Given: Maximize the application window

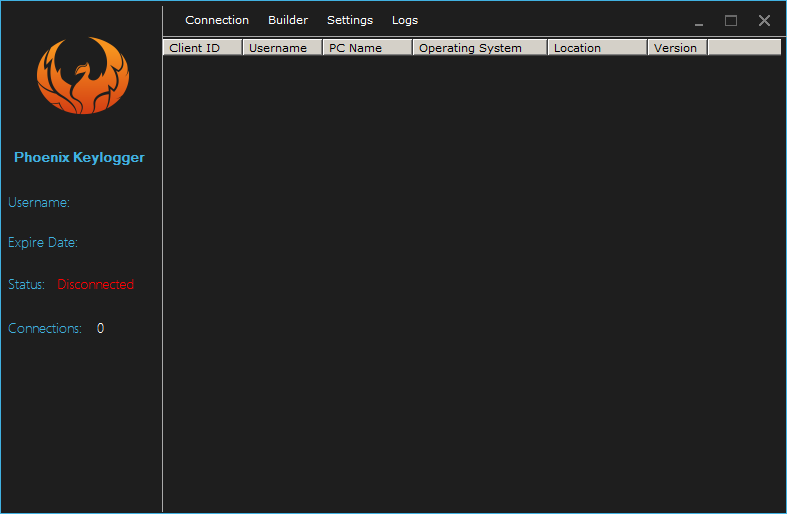Looking at the screenshot, I should (x=731, y=21).
